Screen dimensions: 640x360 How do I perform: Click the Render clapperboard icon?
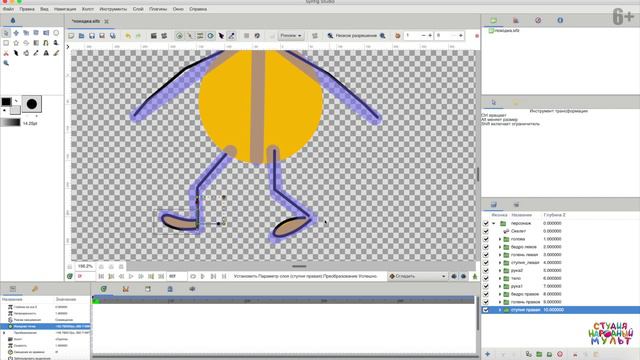tap(153, 36)
